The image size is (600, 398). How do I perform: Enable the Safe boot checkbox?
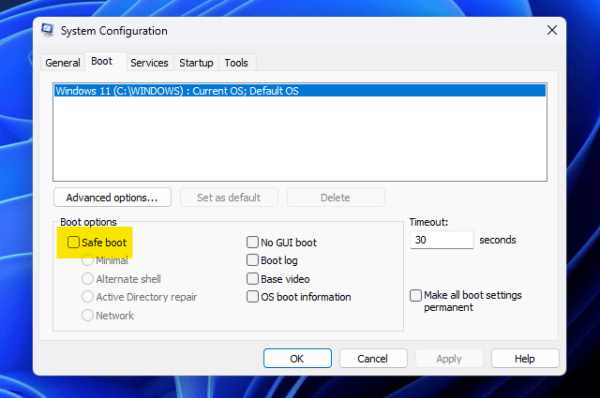73,242
